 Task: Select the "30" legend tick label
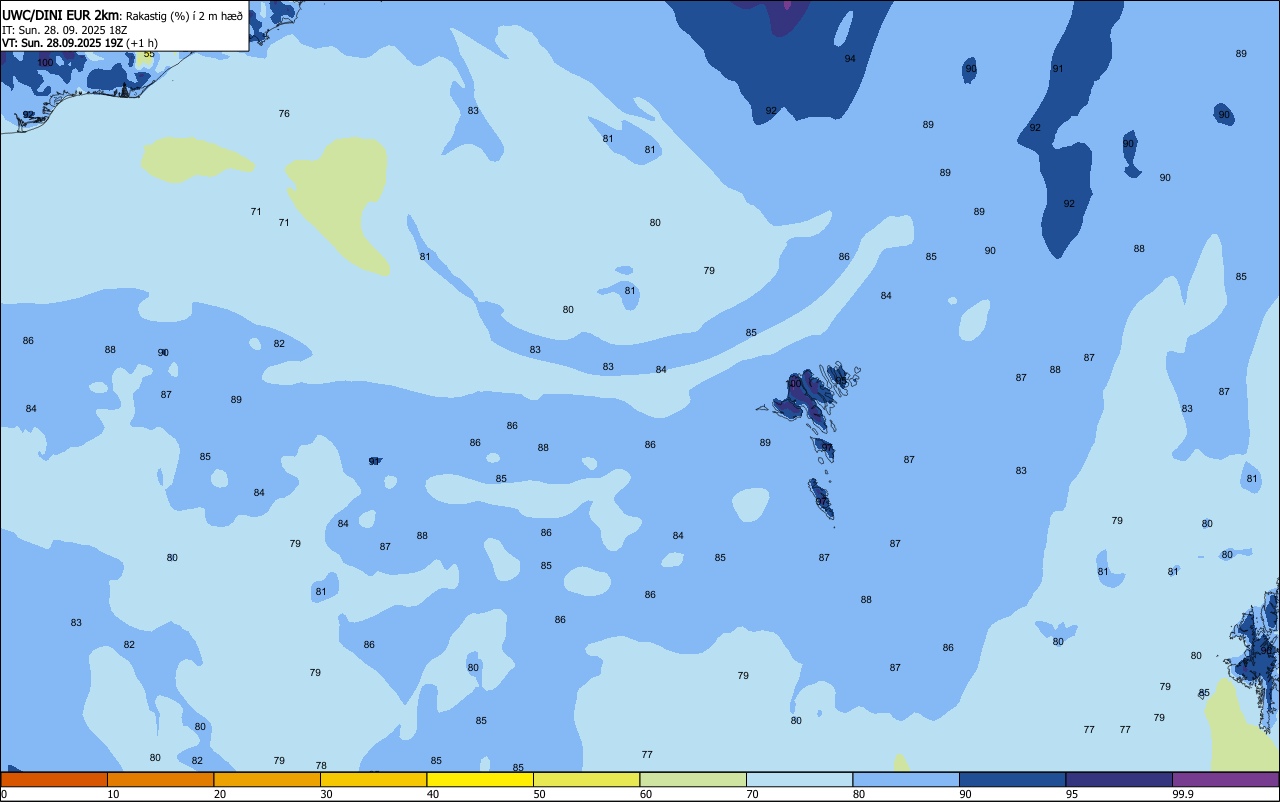coord(326,794)
